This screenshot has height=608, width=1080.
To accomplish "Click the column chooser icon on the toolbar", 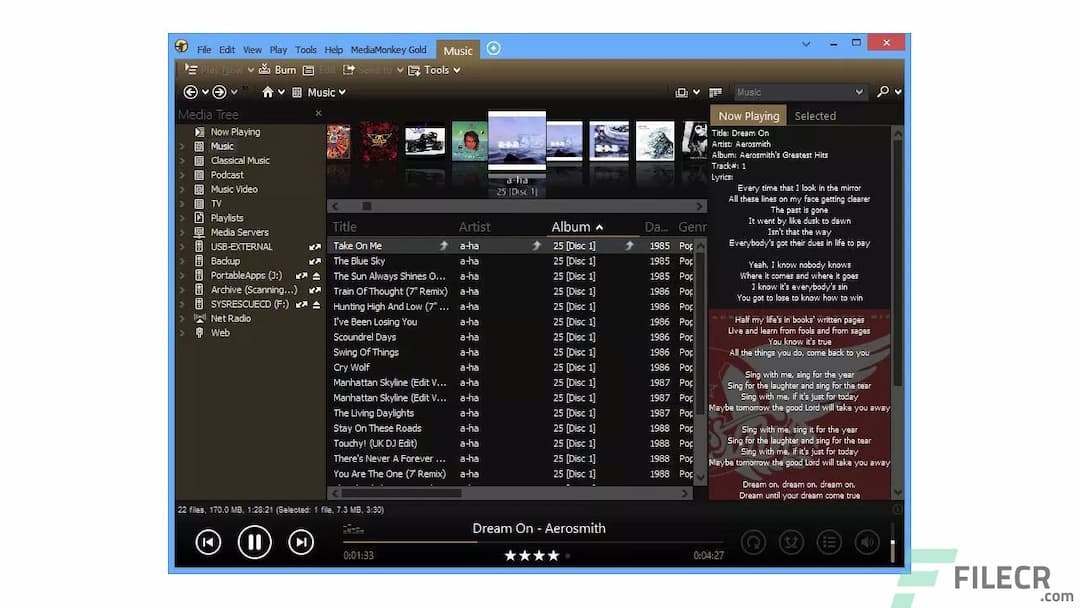I will [715, 91].
